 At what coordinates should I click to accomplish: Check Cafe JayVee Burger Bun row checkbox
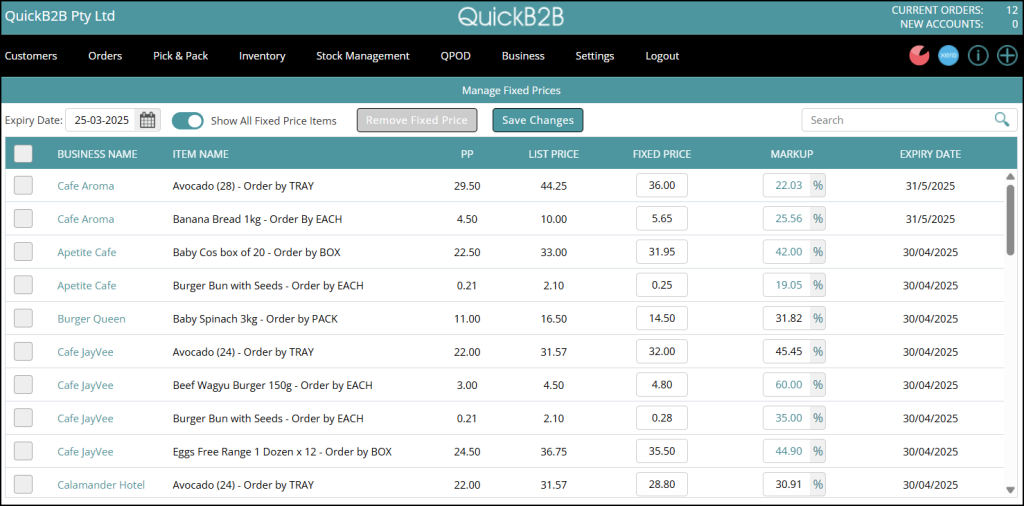point(24,418)
